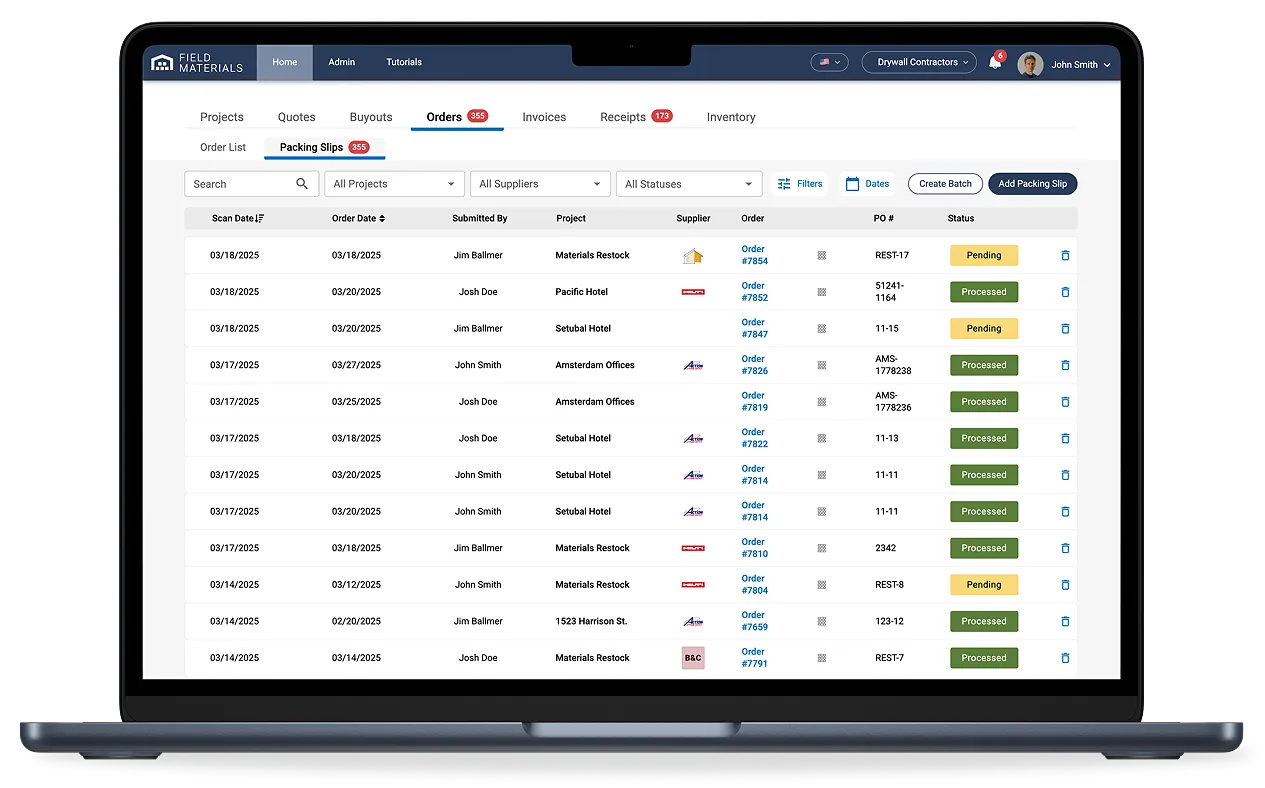Open the Order #7791 link
1265x788 pixels.
click(x=754, y=658)
